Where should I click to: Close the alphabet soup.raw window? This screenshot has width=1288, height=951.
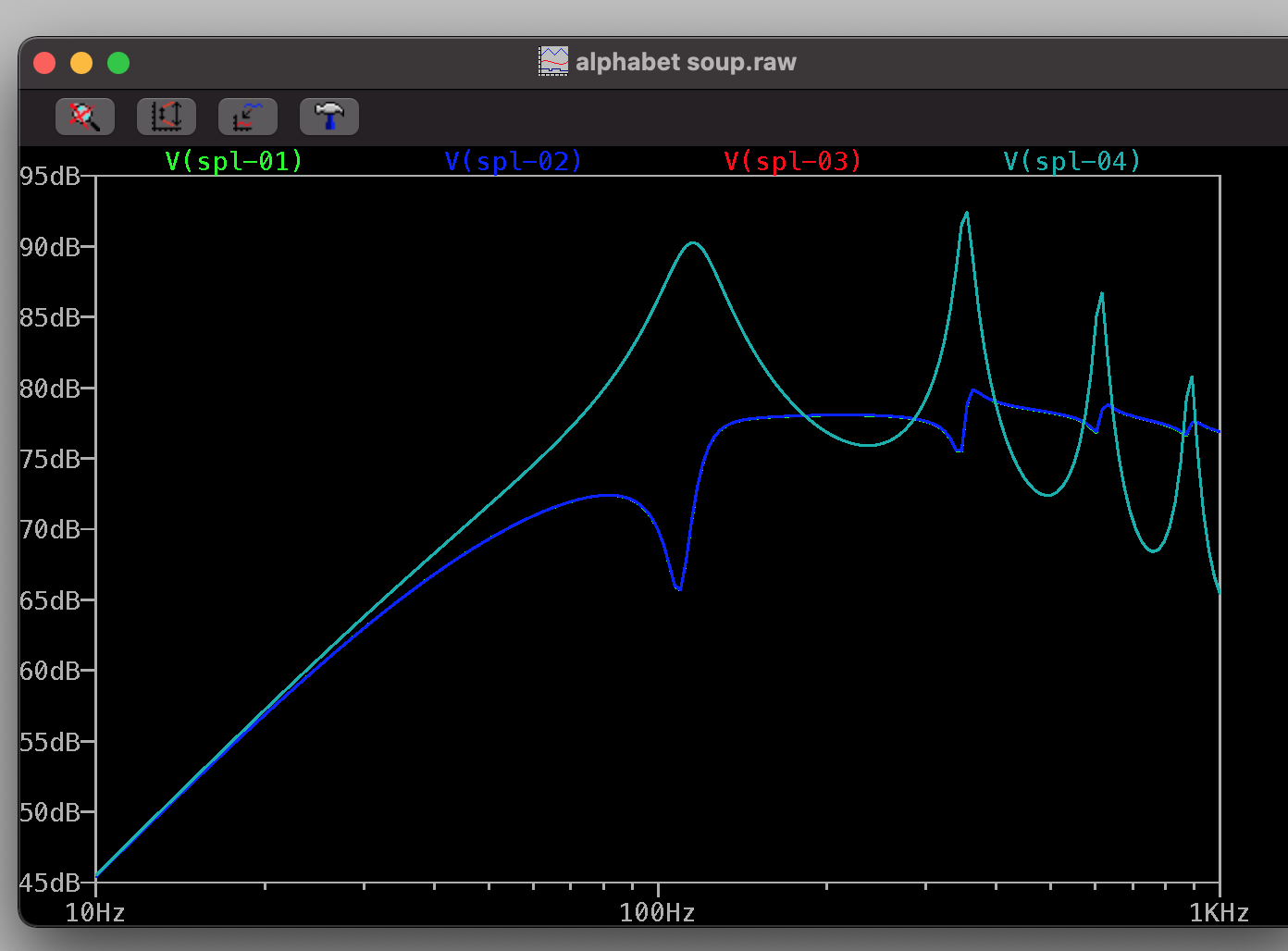coord(44,63)
